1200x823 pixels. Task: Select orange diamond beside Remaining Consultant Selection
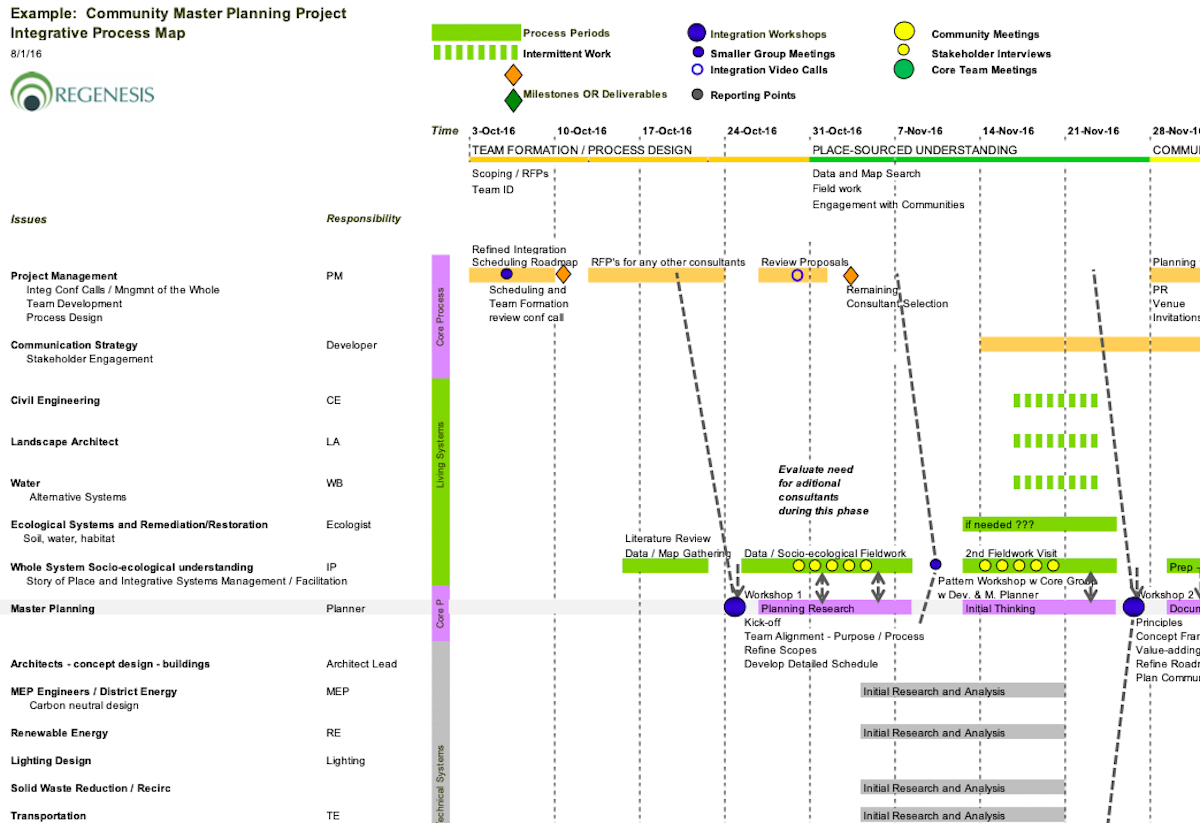click(x=850, y=275)
